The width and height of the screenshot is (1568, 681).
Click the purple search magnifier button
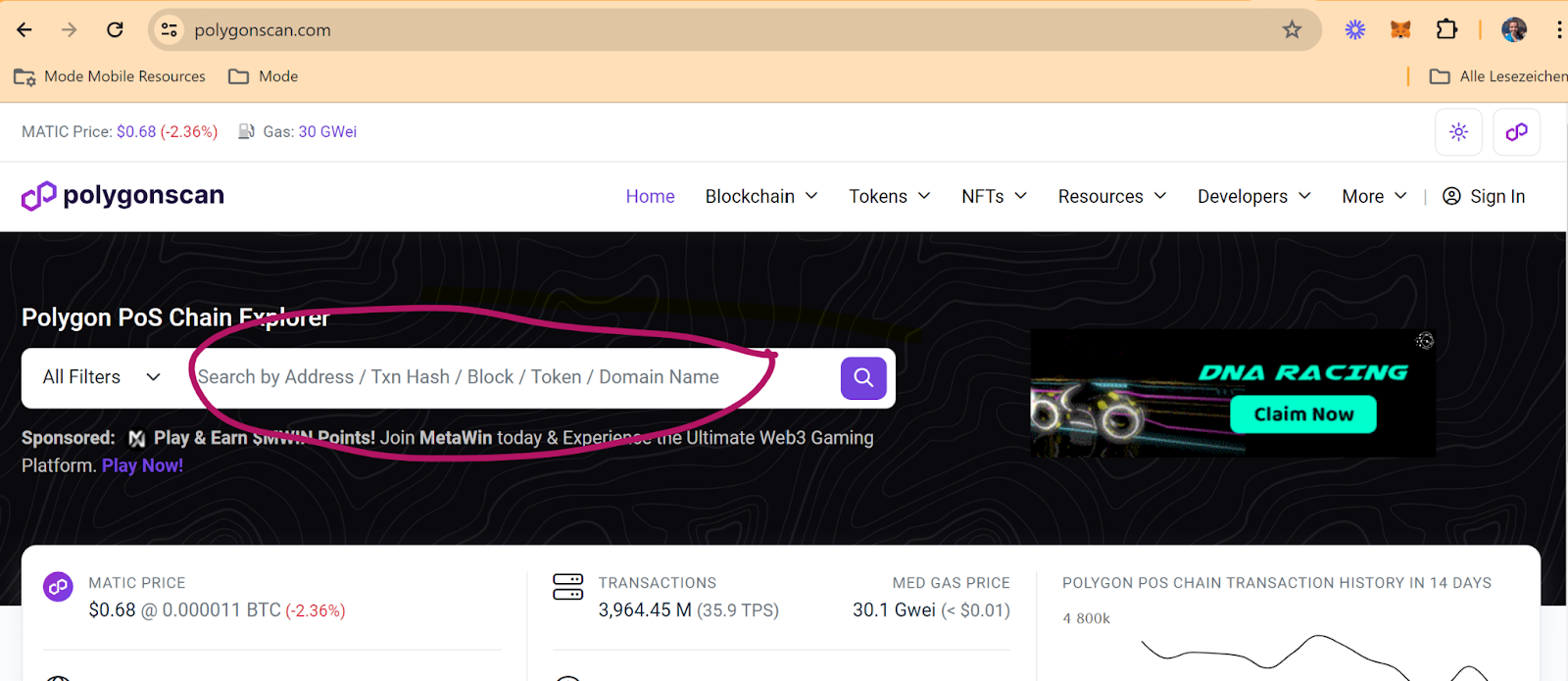[x=863, y=378]
